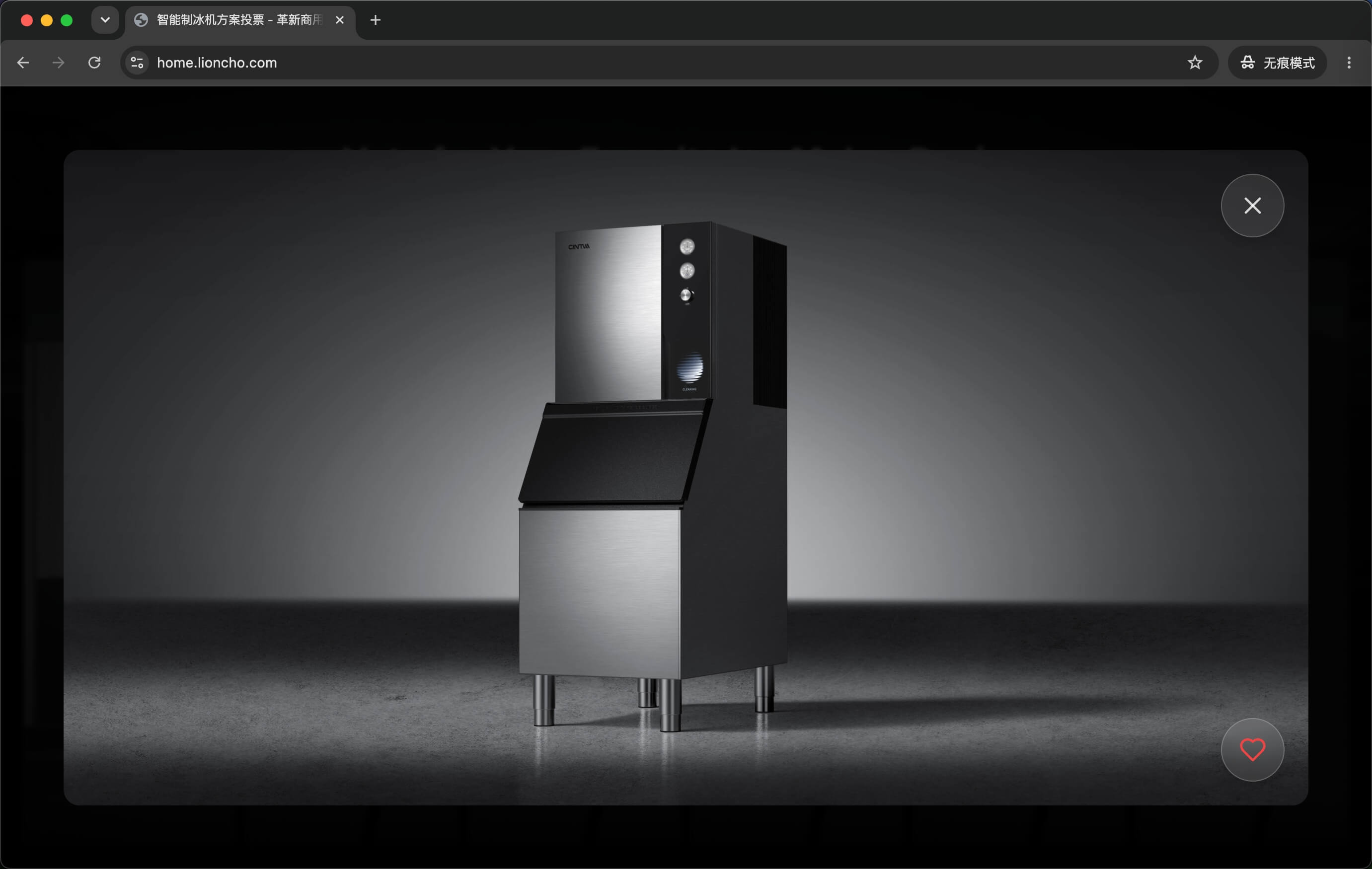The height and width of the screenshot is (869, 1372).
Task: Close the 智能制冰机方案投票 tab
Action: 340,20
